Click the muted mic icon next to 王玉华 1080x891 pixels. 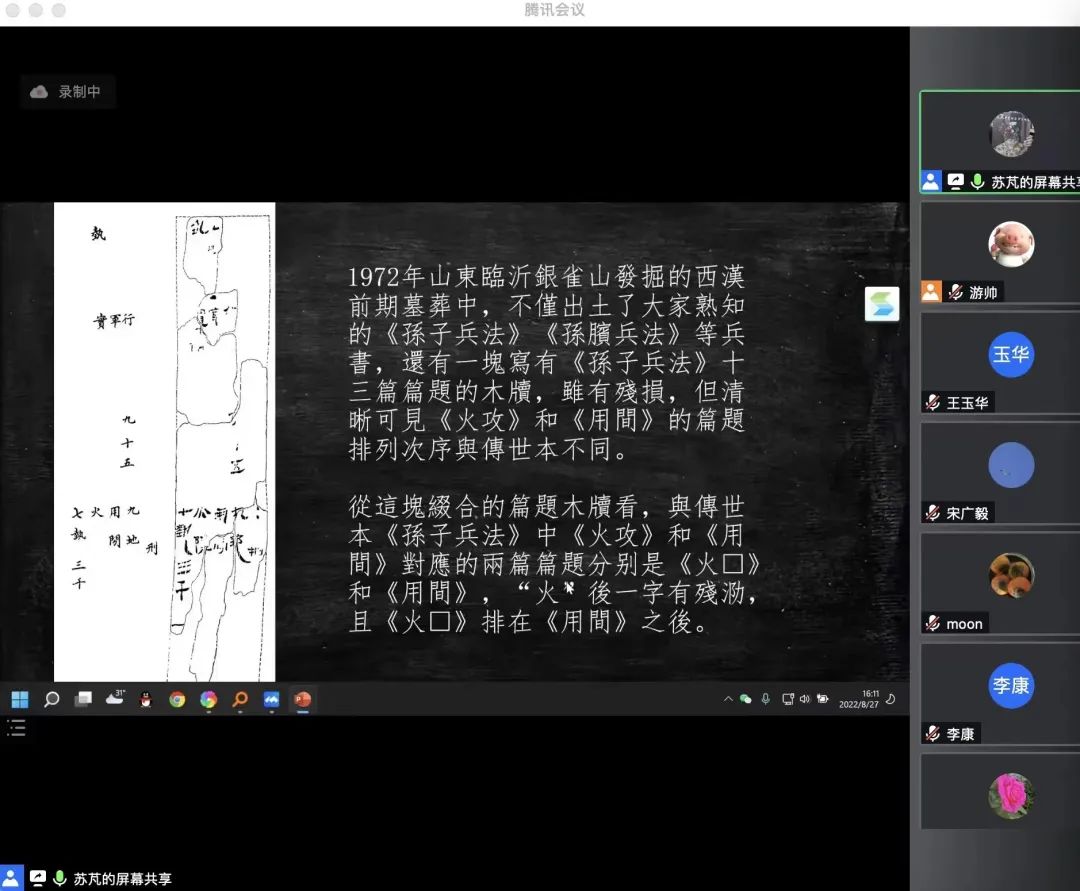pyautogui.click(x=933, y=403)
